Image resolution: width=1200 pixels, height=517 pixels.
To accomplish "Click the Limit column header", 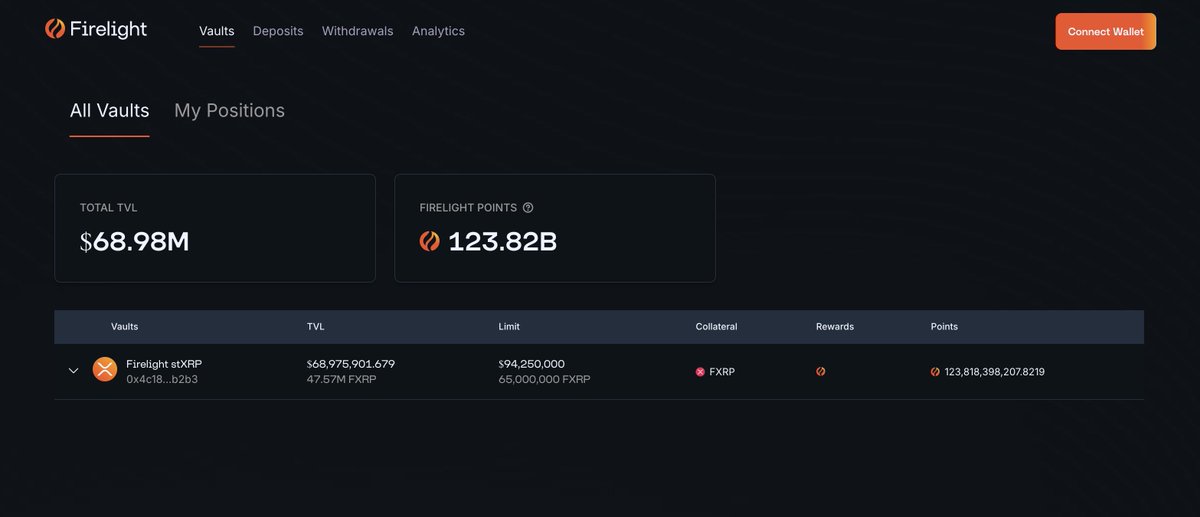I will [x=509, y=327].
